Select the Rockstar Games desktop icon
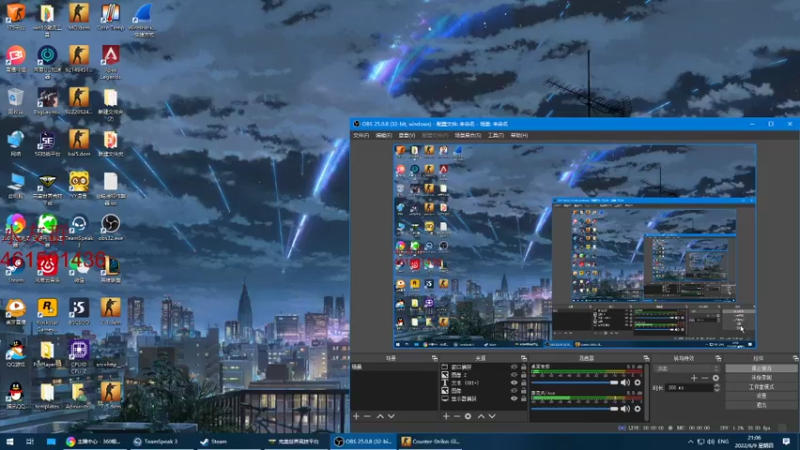 47,315
